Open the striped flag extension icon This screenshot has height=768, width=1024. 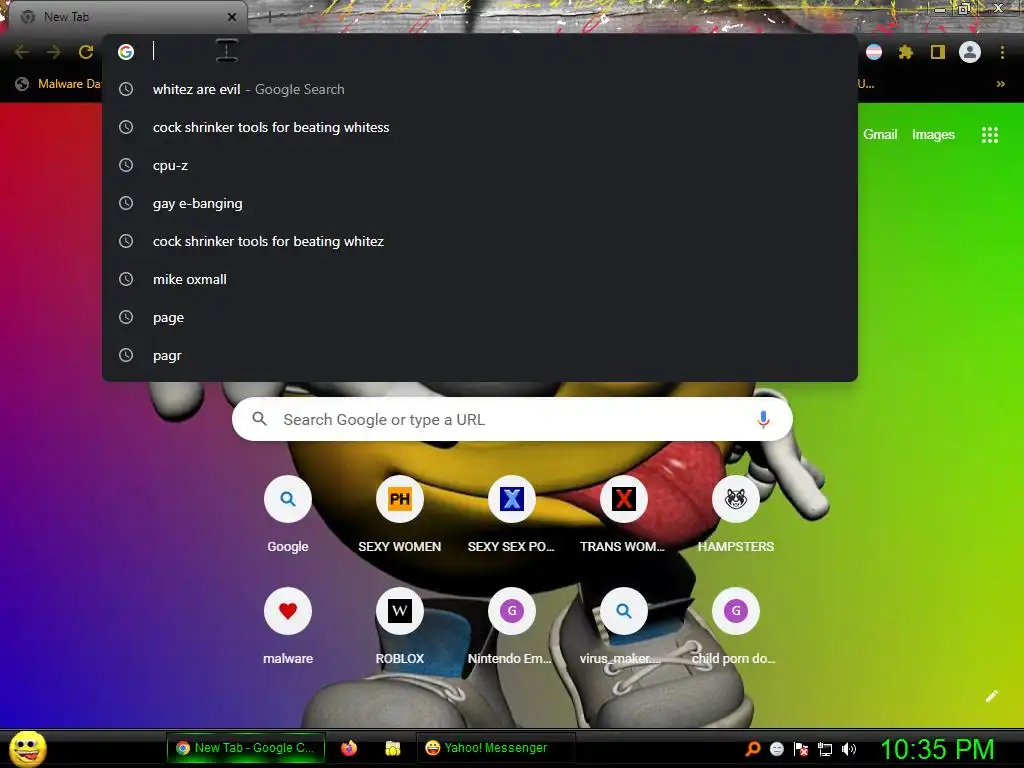click(874, 52)
